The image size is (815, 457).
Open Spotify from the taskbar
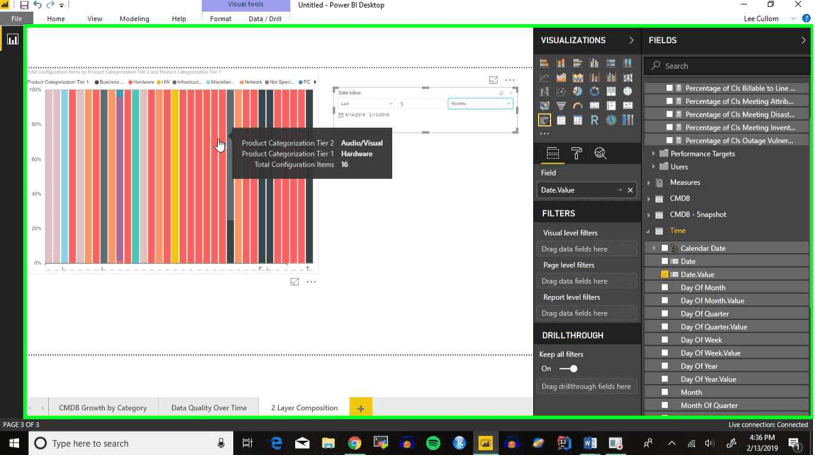coord(433,443)
